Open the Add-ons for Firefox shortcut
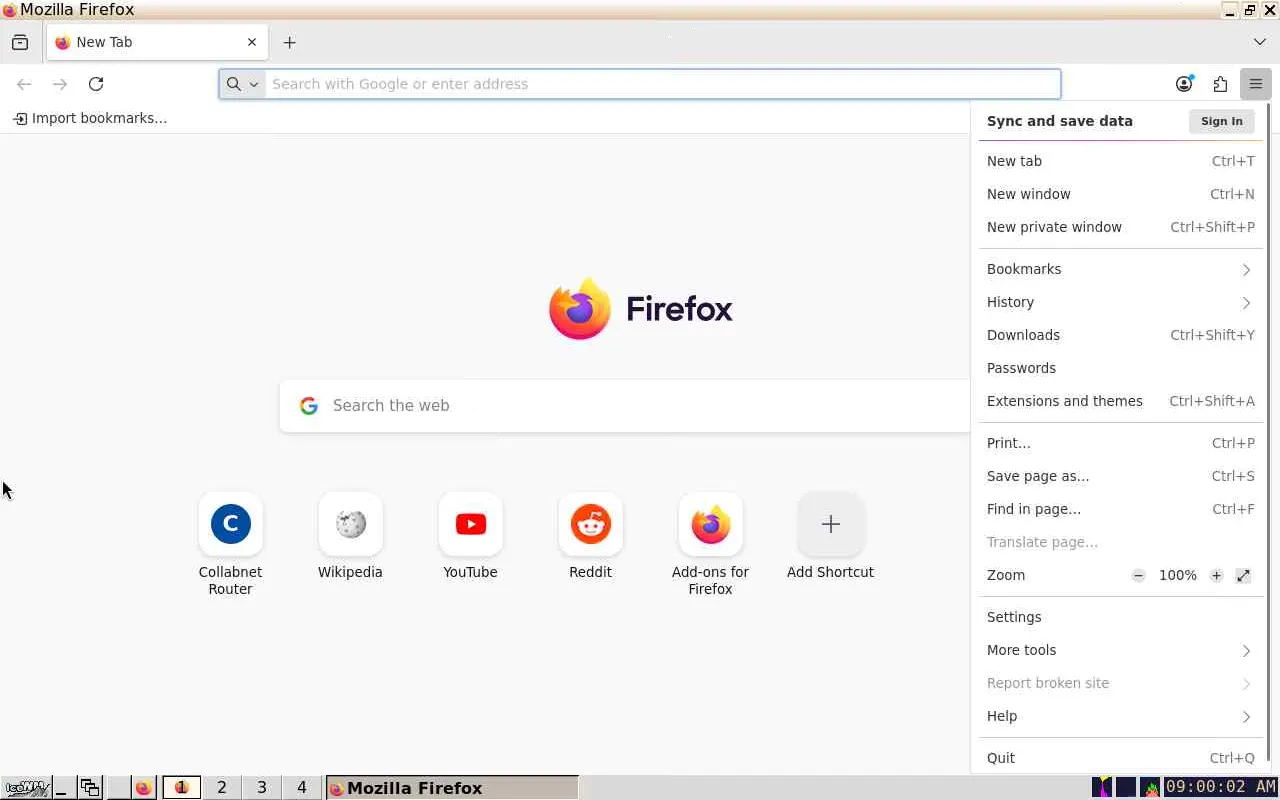The width and height of the screenshot is (1280, 800). [710, 545]
